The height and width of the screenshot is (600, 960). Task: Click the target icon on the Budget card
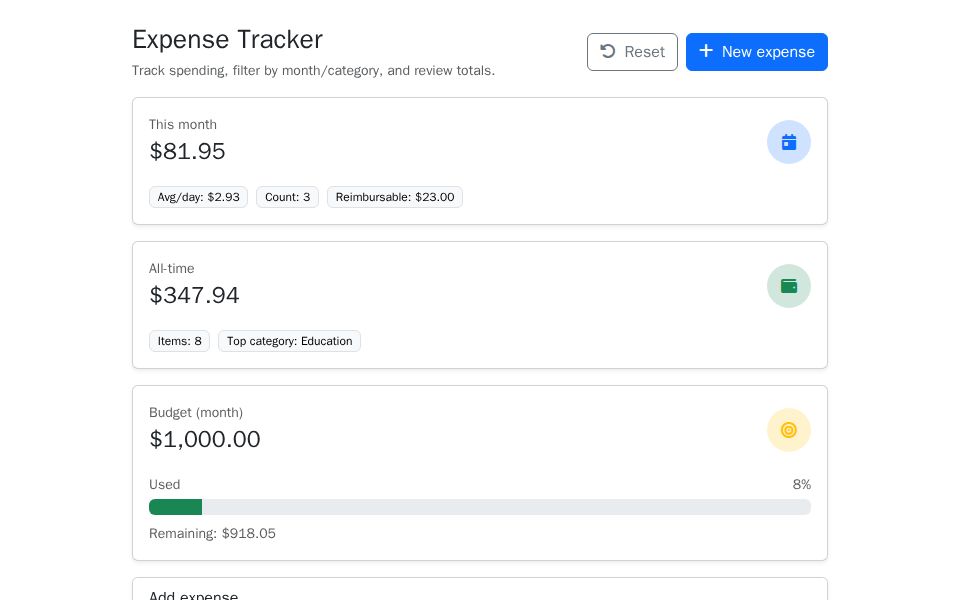point(789,430)
